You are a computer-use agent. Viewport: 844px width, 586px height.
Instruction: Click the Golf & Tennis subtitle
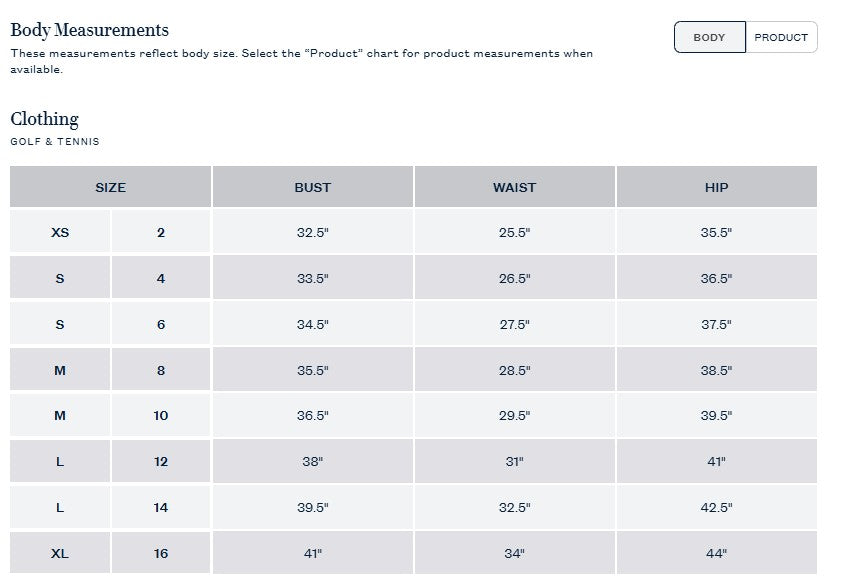(55, 142)
